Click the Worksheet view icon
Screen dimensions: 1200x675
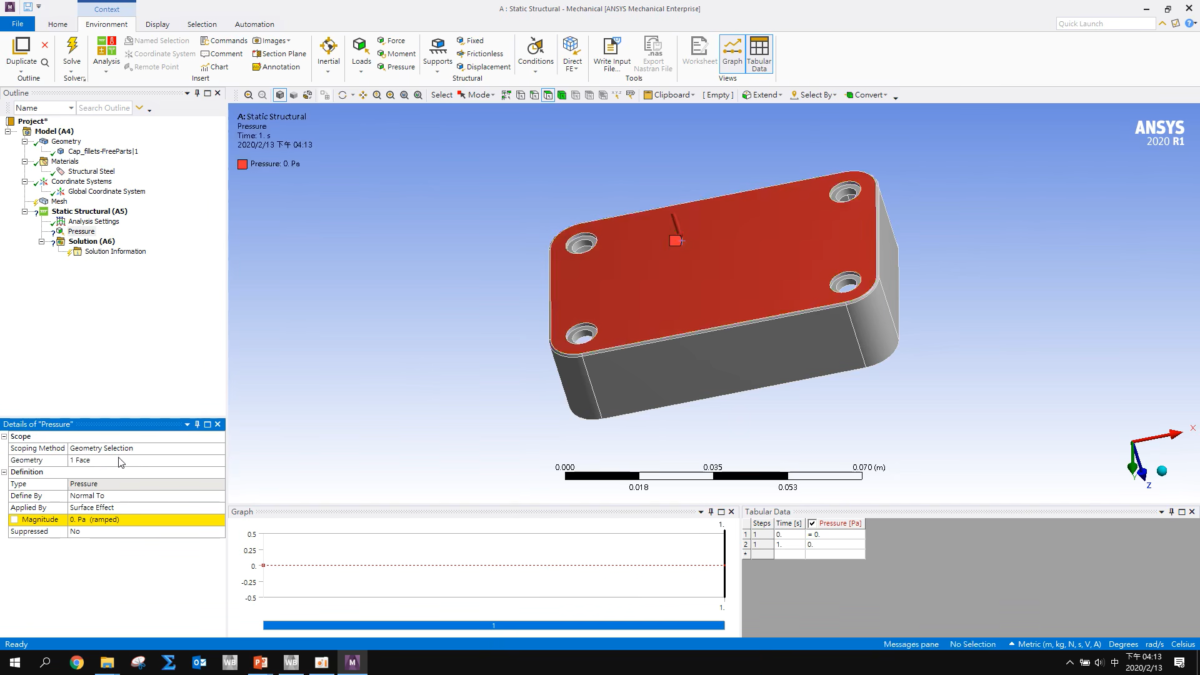click(x=700, y=46)
